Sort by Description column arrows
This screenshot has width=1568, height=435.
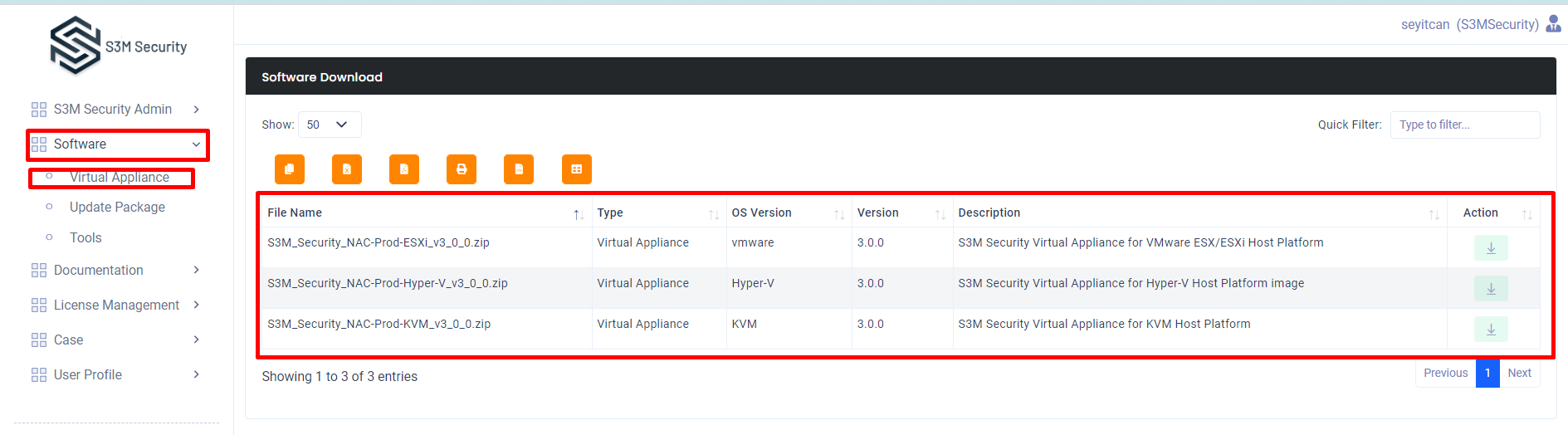[1434, 214]
